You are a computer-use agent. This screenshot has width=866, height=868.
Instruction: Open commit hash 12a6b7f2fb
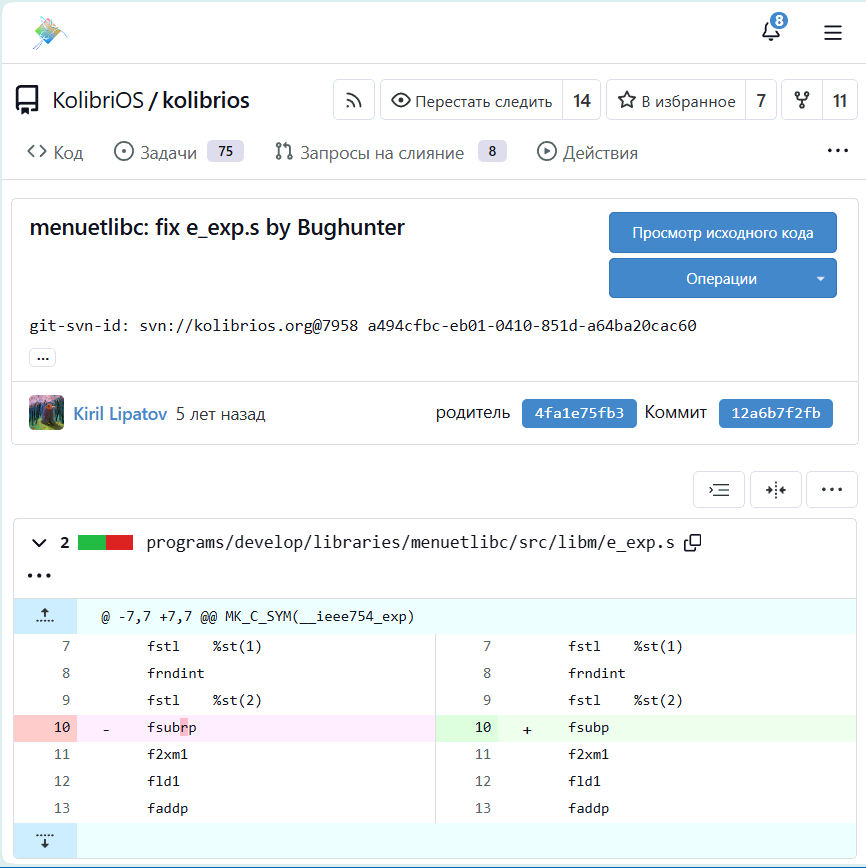(x=776, y=413)
